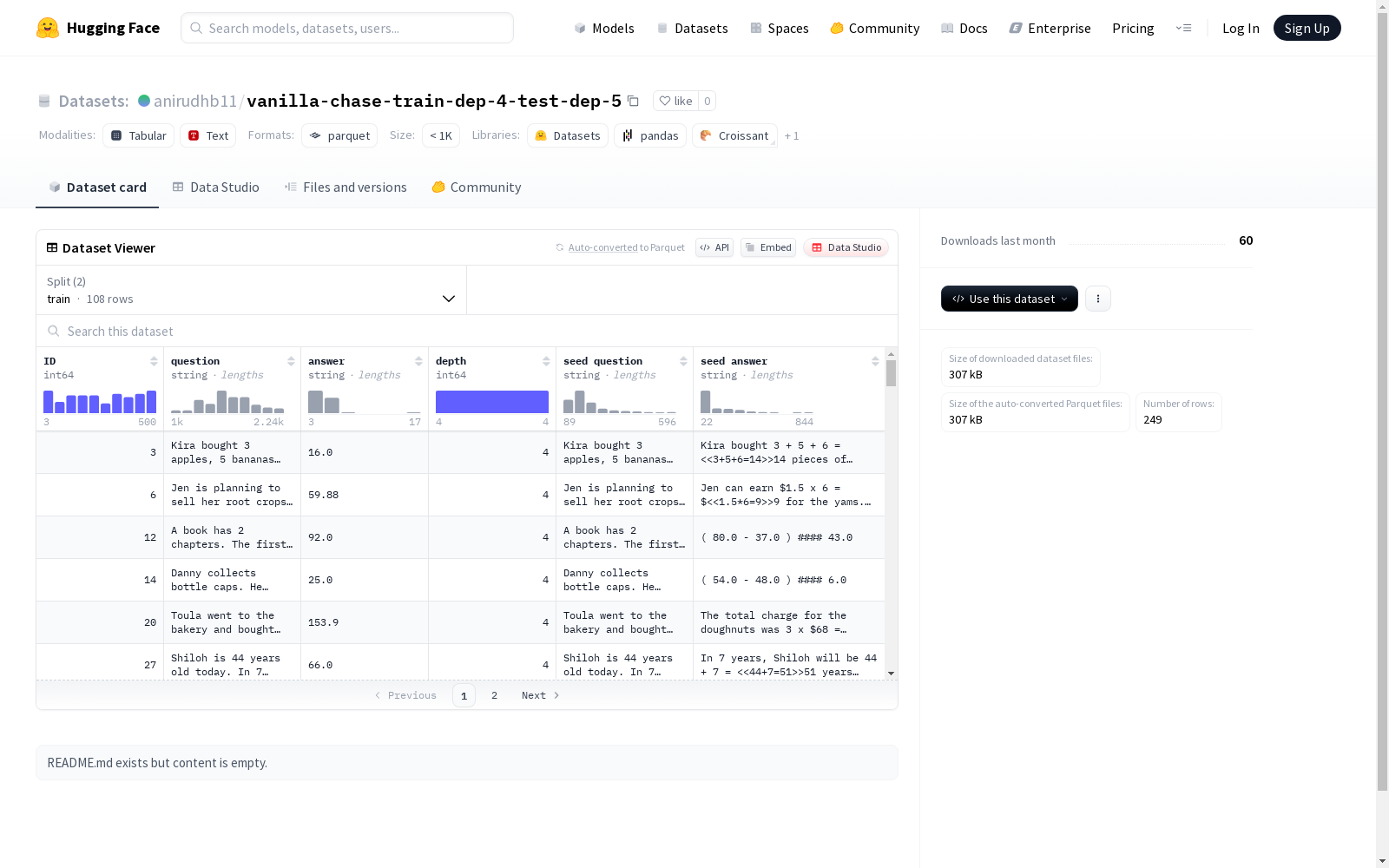The height and width of the screenshot is (868, 1389).
Task: Click the Datasets stack icon beside title
Action: click(44, 101)
